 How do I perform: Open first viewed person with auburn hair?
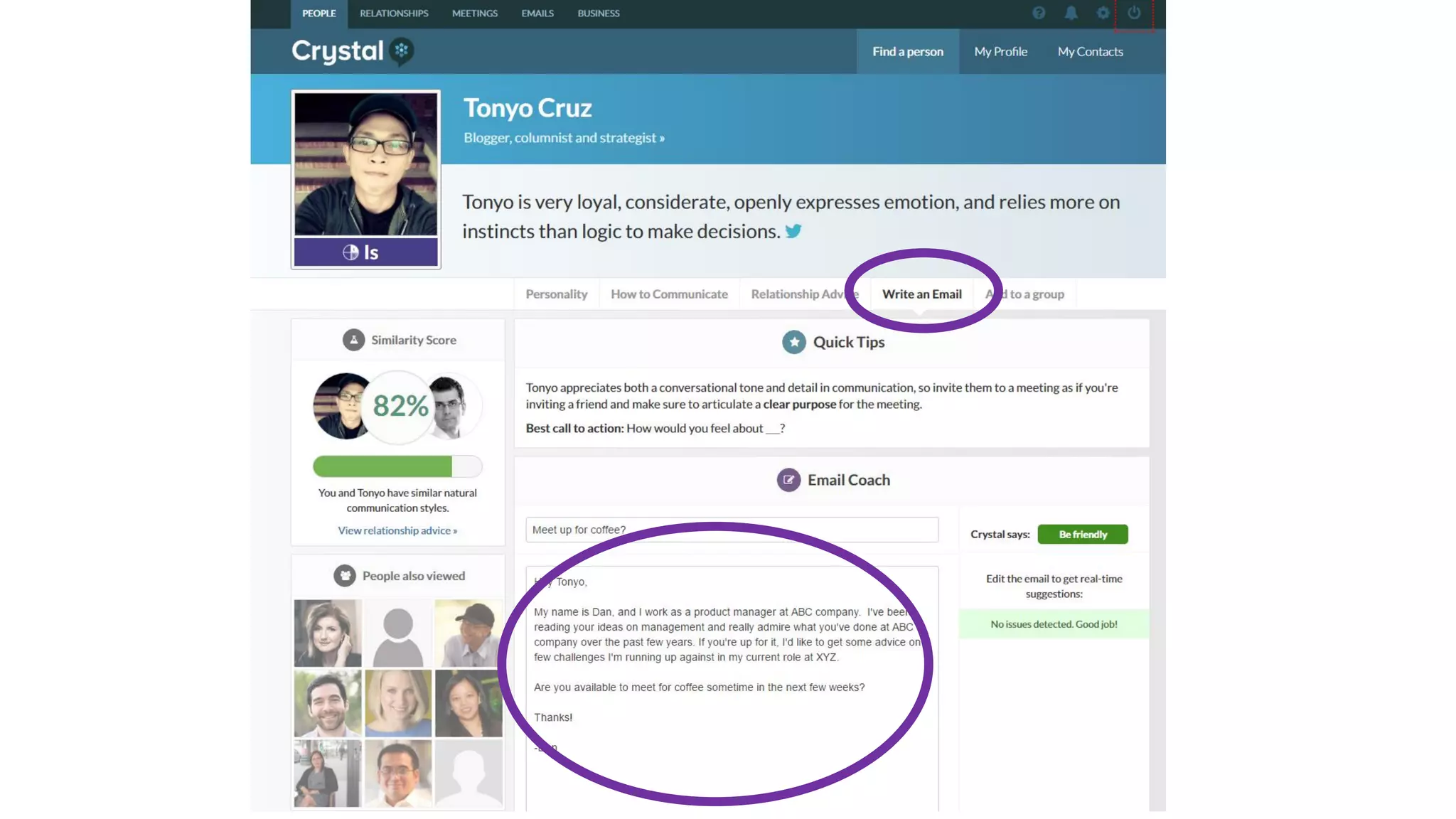(x=328, y=633)
